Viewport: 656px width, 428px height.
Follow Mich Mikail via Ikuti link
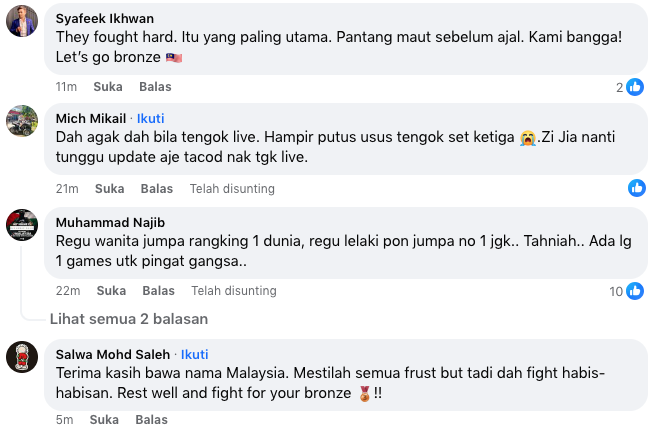151,118
